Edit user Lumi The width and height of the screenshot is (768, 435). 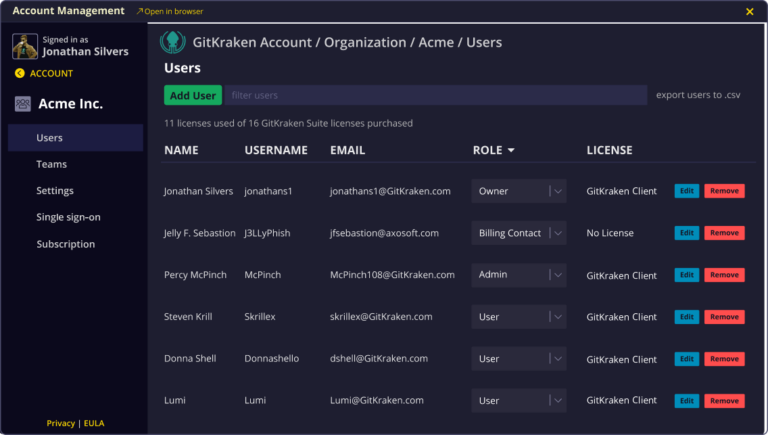point(687,401)
